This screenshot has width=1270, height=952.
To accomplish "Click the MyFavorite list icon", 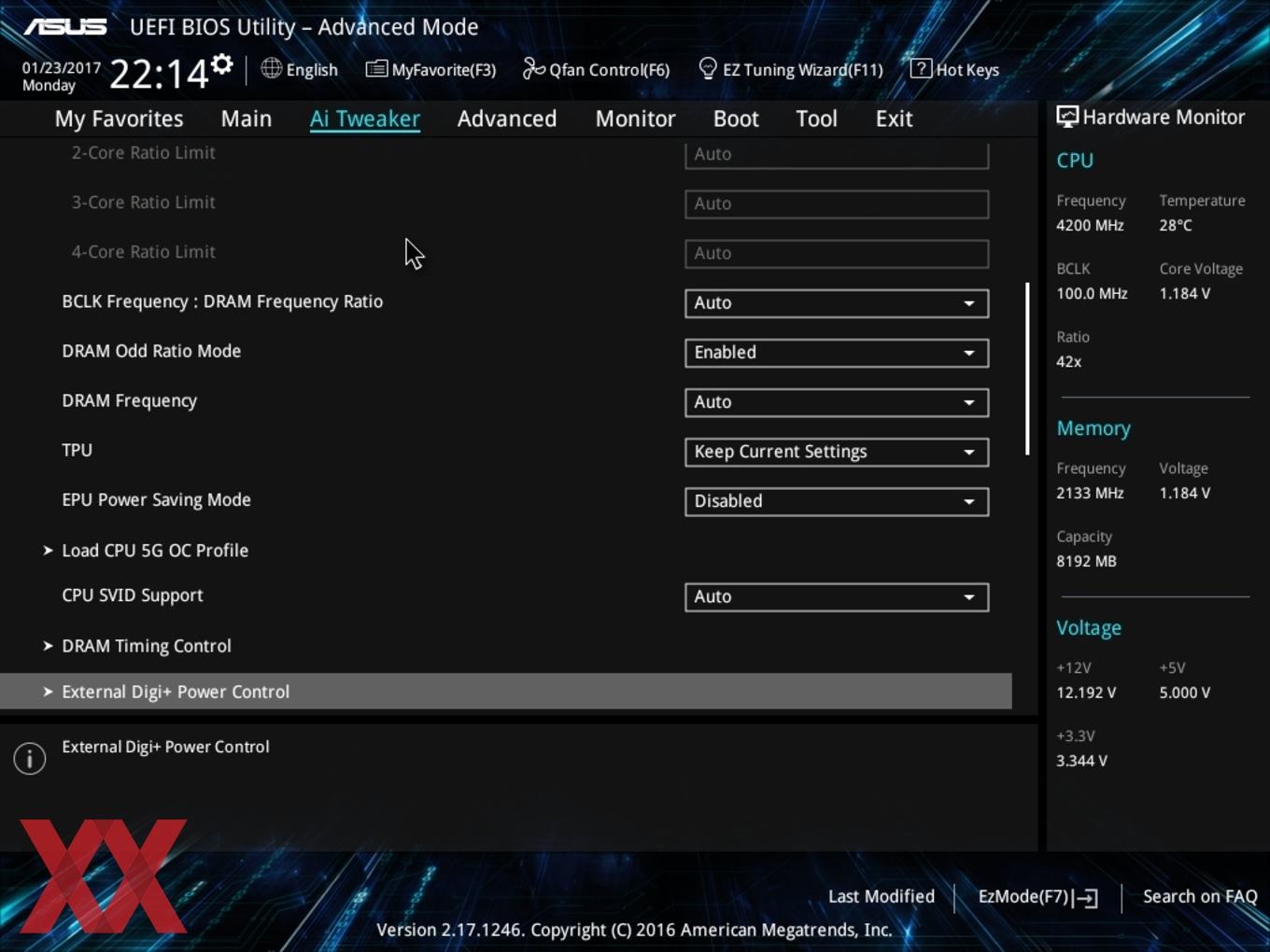I will [x=376, y=68].
